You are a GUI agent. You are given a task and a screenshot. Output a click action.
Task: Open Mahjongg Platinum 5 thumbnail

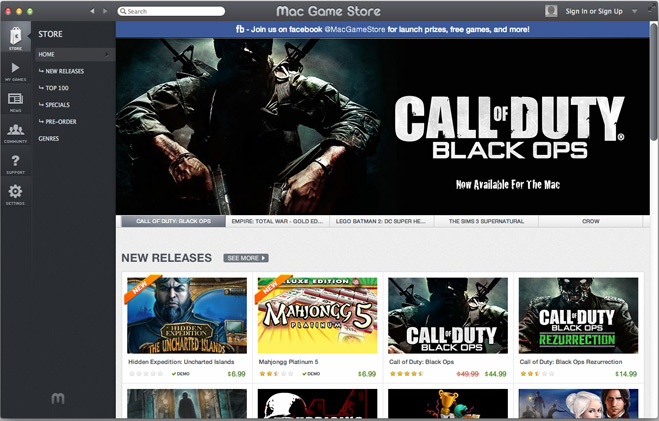click(317, 315)
